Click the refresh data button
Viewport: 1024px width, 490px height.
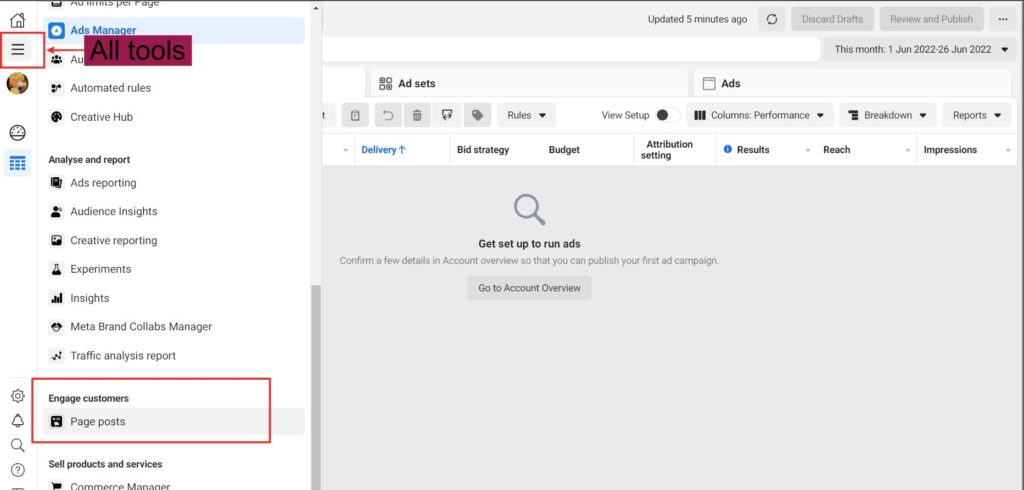[x=772, y=19]
